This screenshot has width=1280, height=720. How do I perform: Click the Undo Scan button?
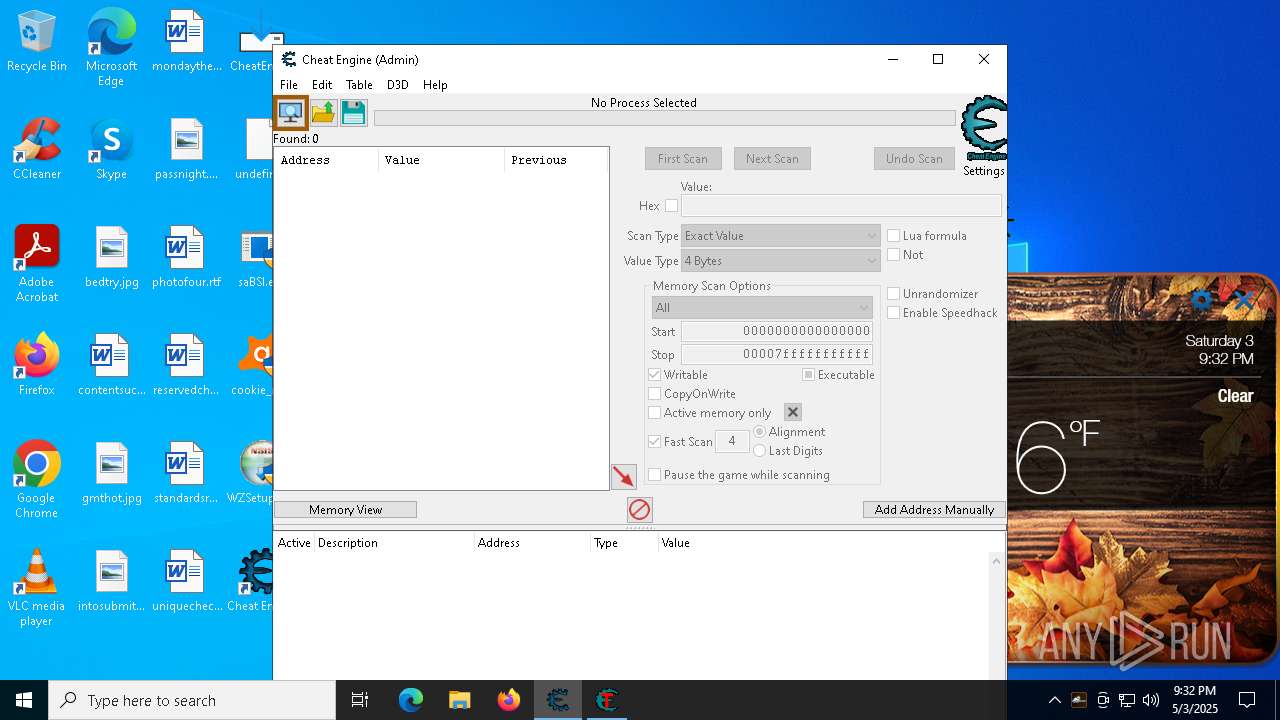[x=914, y=159]
